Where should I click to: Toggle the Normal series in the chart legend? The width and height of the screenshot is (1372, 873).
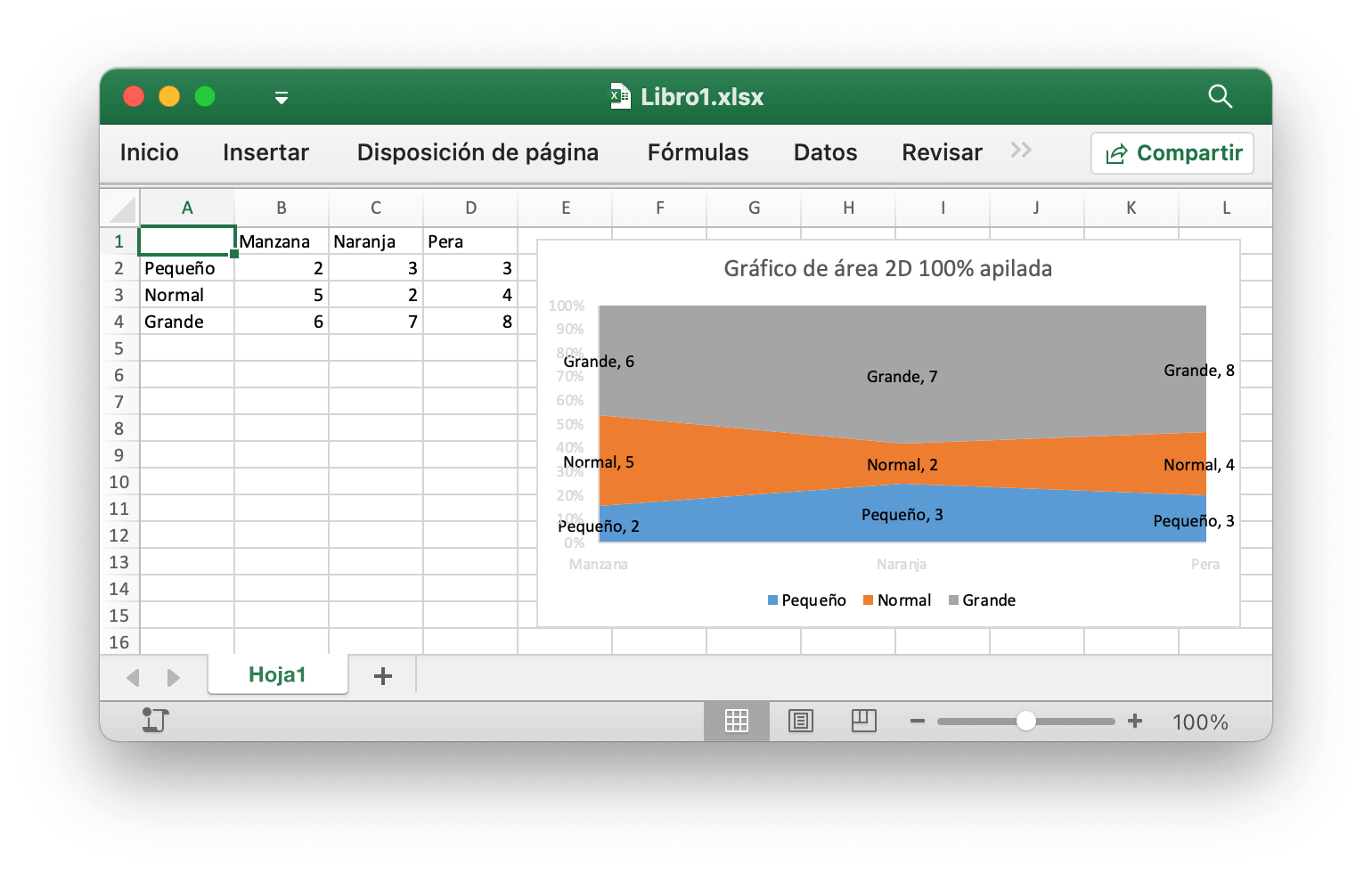(897, 600)
